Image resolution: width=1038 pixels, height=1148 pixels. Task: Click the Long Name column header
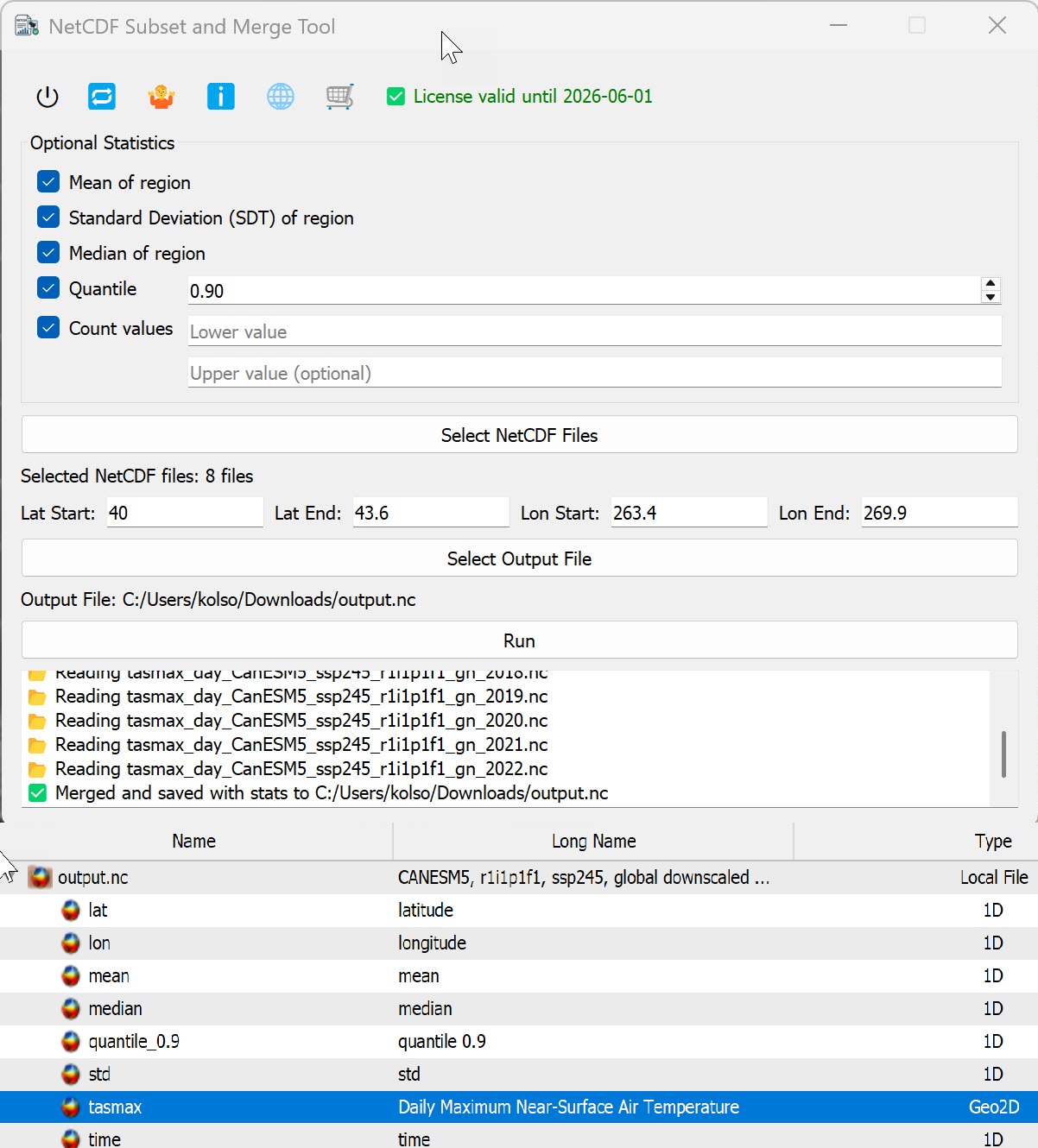[593, 842]
